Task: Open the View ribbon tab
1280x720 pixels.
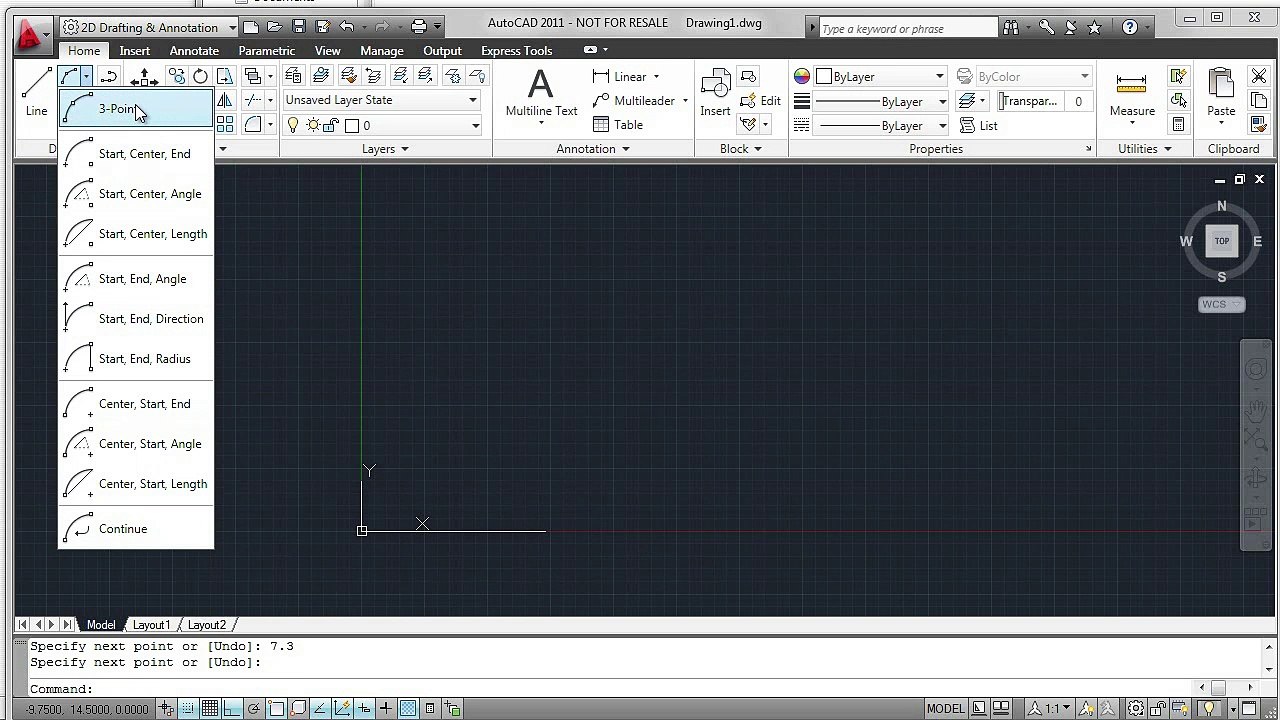Action: tap(328, 51)
